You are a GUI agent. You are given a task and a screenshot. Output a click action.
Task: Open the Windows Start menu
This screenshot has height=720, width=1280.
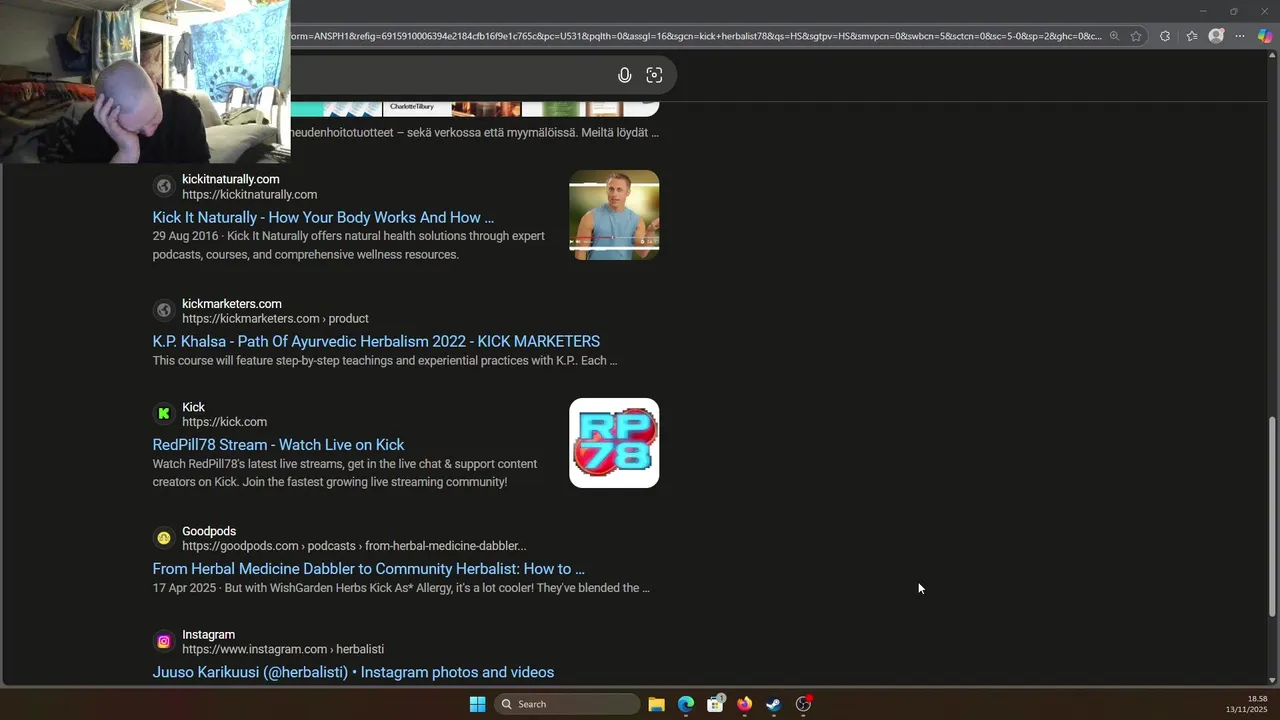(x=477, y=704)
